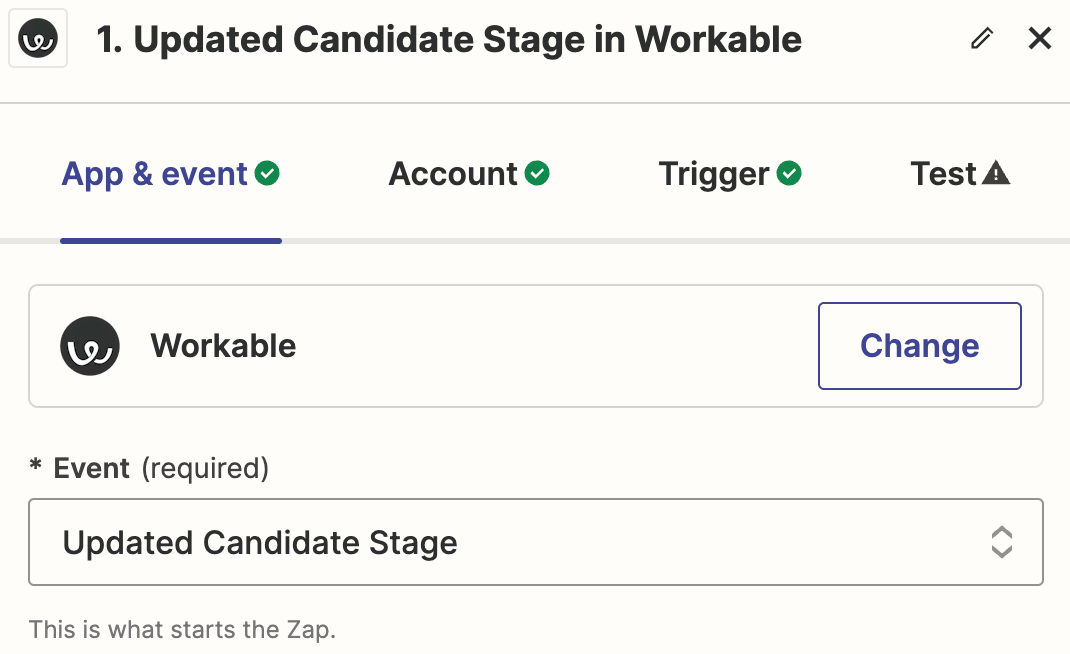Go to the Trigger tab

(714, 174)
